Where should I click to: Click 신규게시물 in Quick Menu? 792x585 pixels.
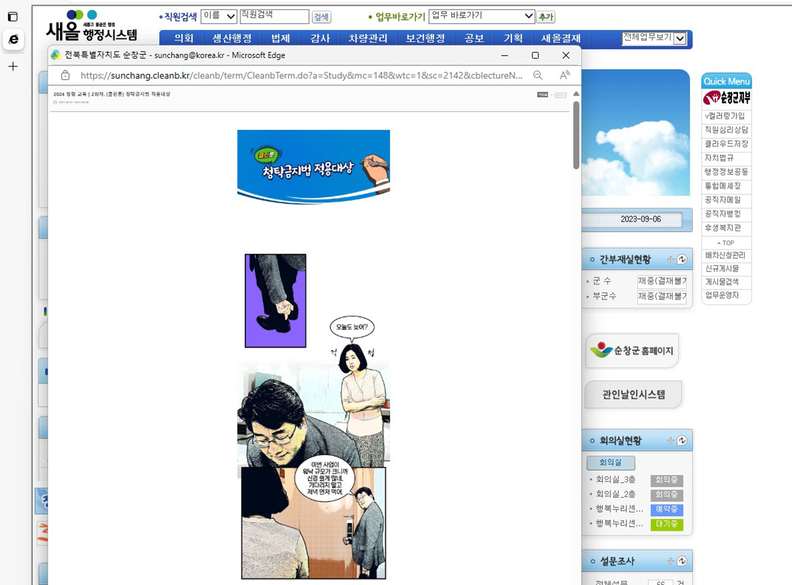pyautogui.click(x=722, y=268)
